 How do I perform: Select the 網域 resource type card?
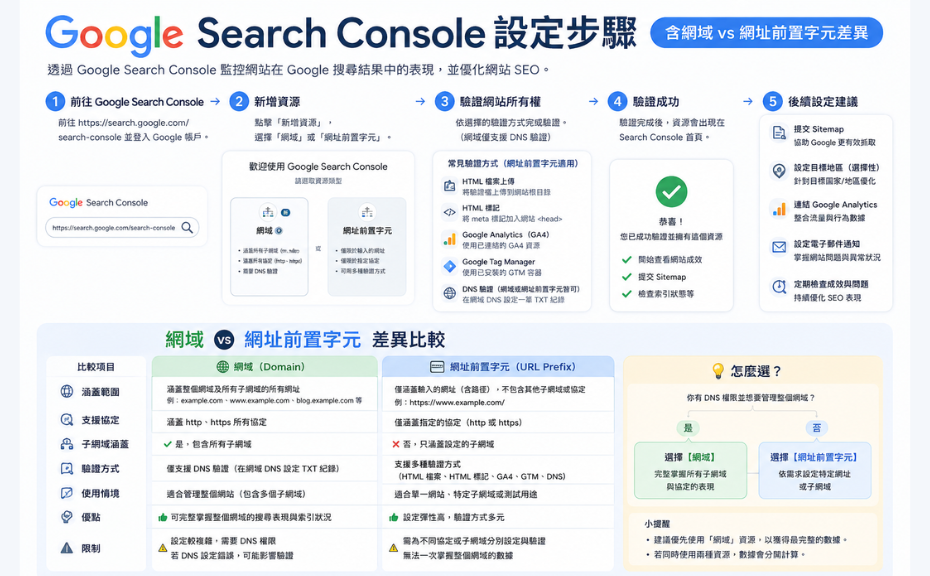(269, 246)
